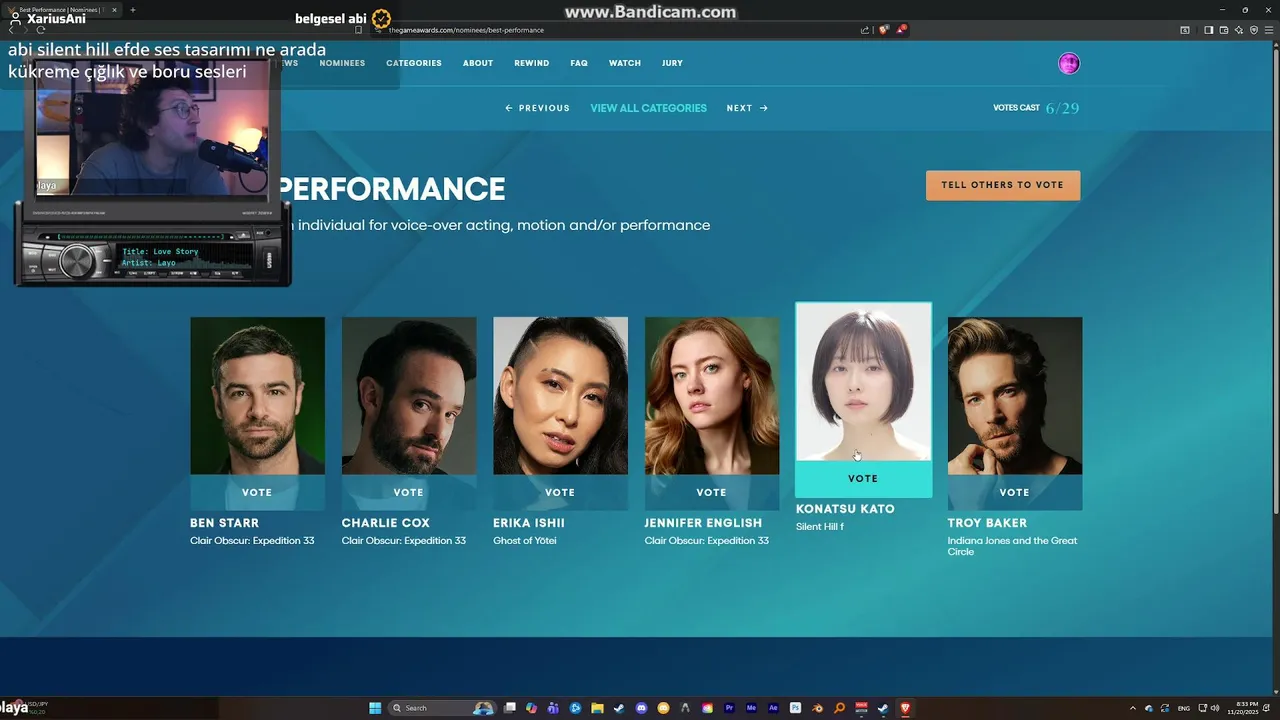Click the Brave Rewards triangle icon
The image size is (1280, 720).
(x=901, y=30)
